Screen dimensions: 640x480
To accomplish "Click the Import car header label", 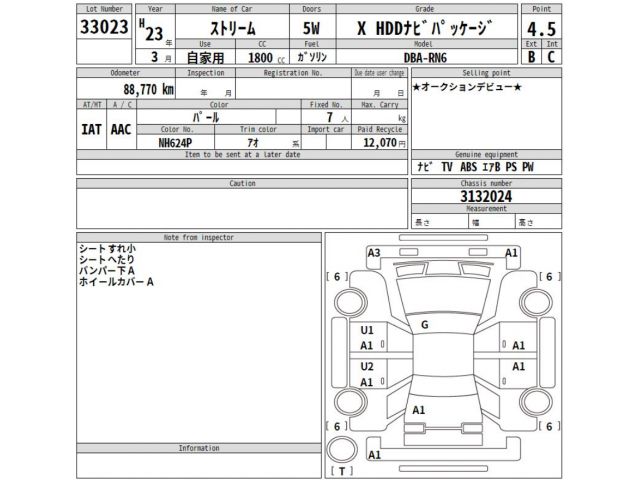I will tap(326, 129).
